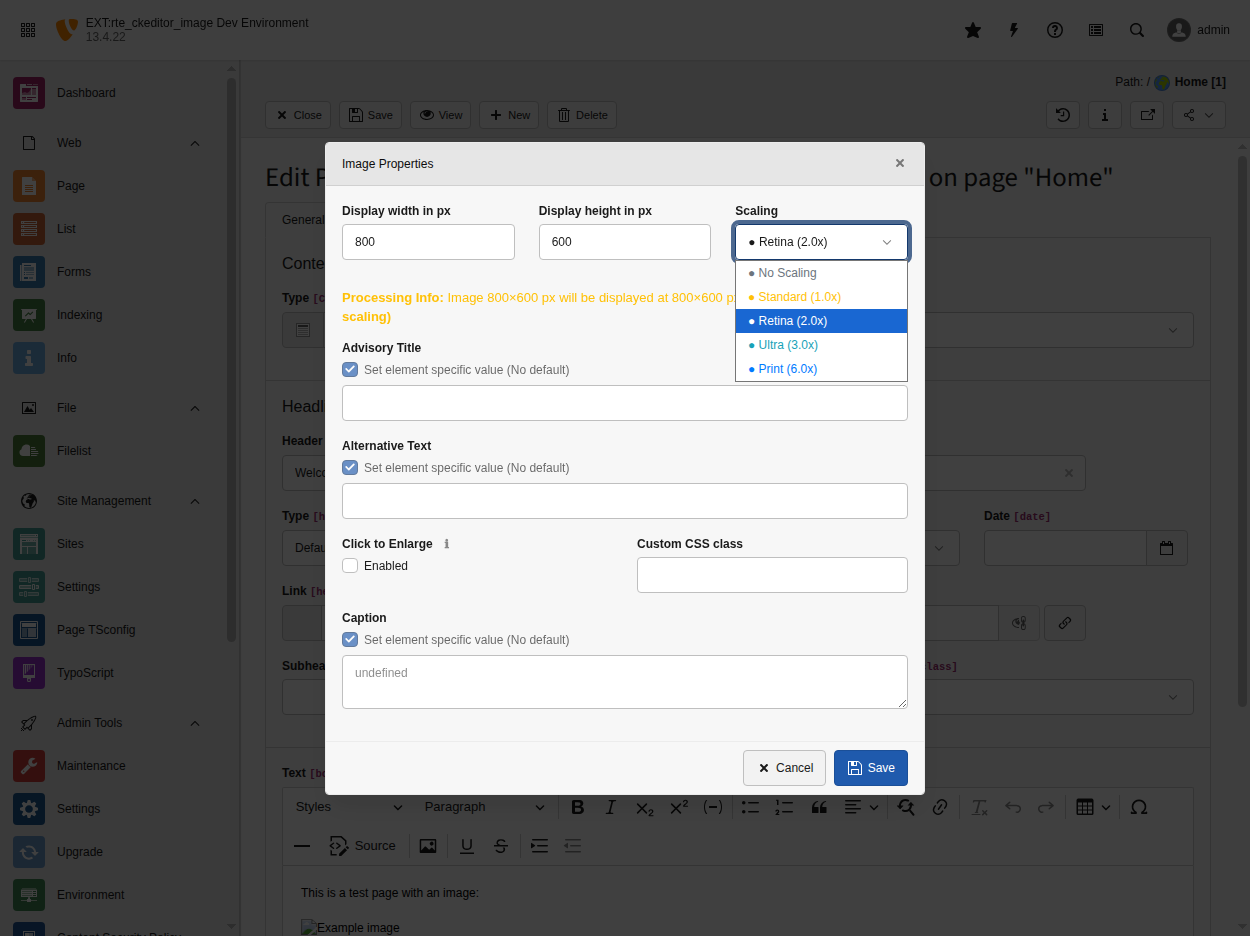Viewport: 1250px width, 936px height.
Task: Open the Filelist module in sidebar
Action: 74,451
